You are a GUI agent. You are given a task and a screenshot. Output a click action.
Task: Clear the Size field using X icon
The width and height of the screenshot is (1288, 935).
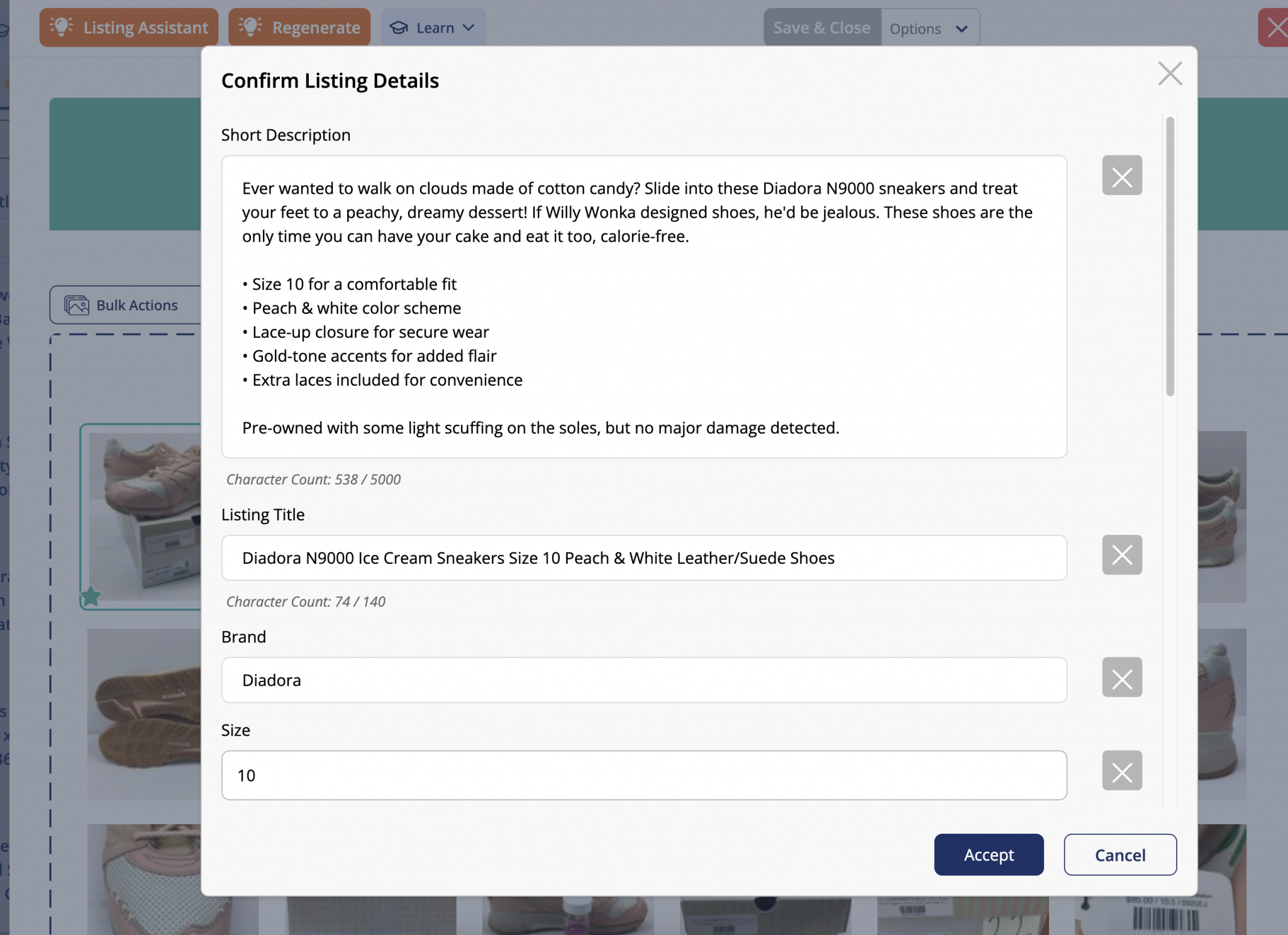point(1121,771)
